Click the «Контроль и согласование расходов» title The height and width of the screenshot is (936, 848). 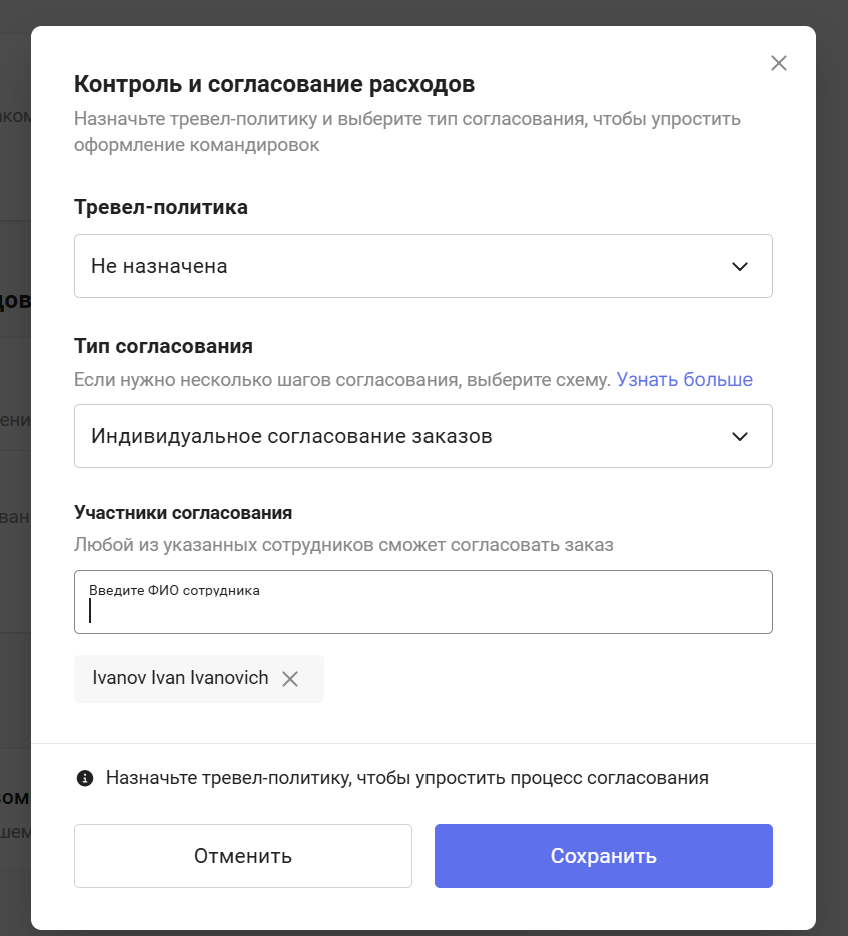tap(275, 84)
